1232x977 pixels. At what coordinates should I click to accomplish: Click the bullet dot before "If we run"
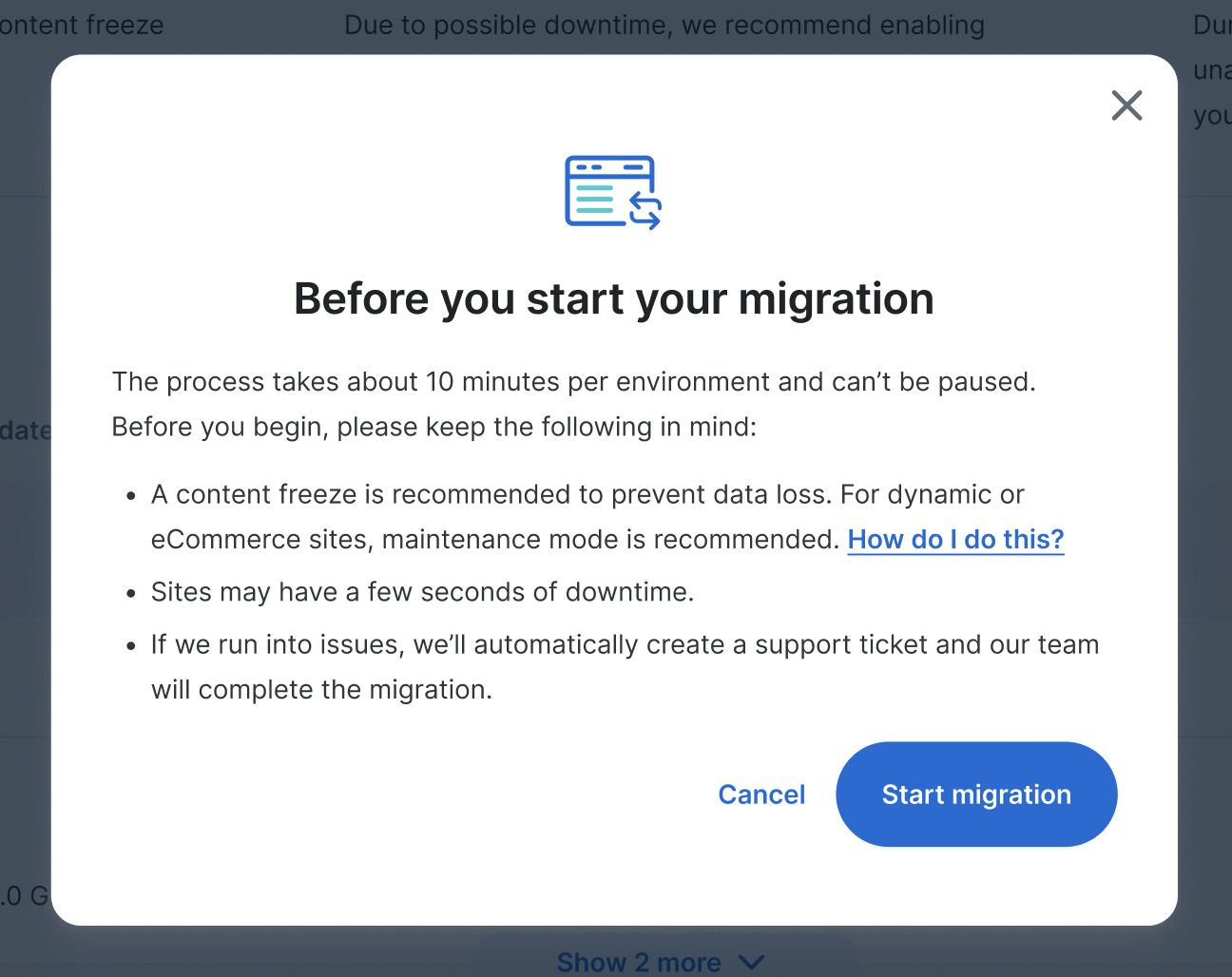[x=132, y=646]
